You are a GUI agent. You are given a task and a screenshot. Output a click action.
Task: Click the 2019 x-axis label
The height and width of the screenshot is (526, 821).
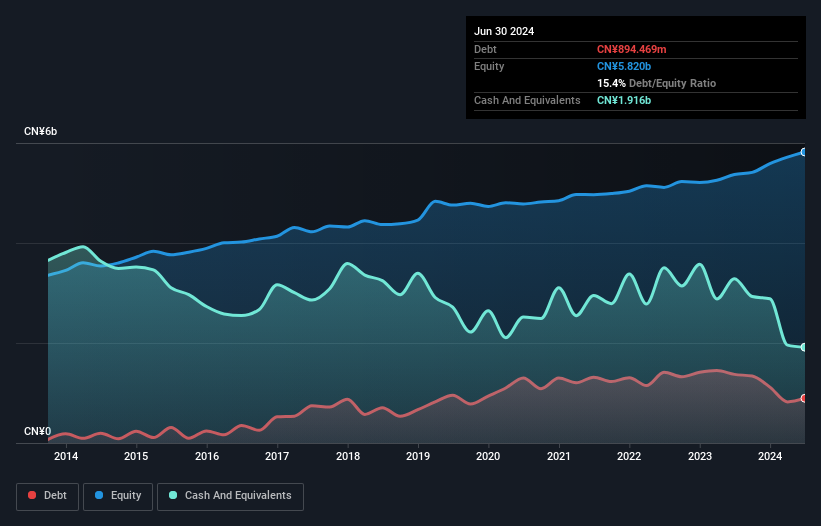coord(418,456)
